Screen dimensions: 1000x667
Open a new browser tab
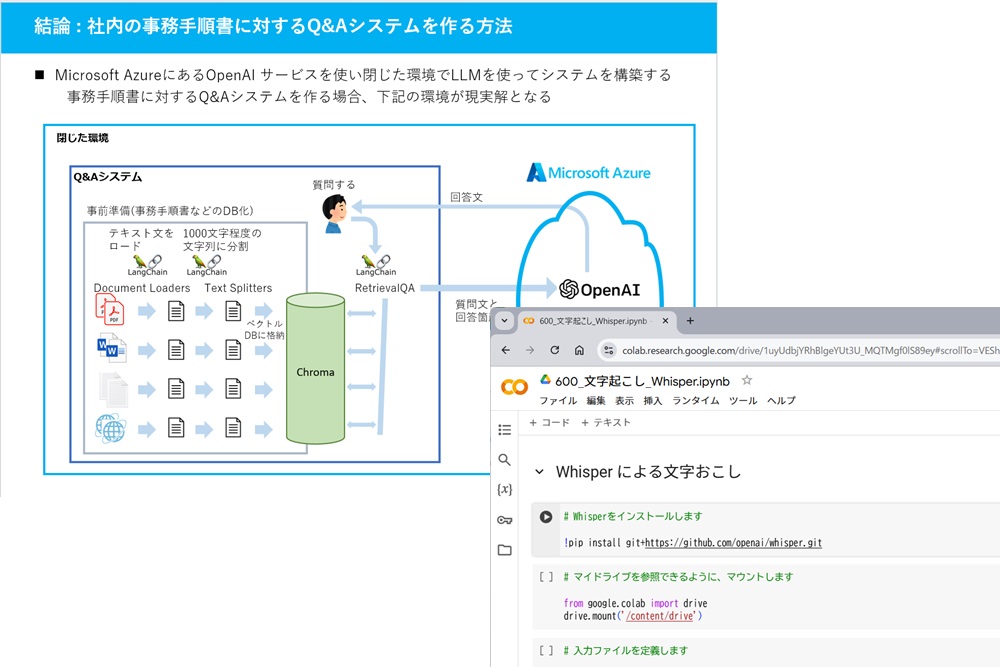[690, 321]
